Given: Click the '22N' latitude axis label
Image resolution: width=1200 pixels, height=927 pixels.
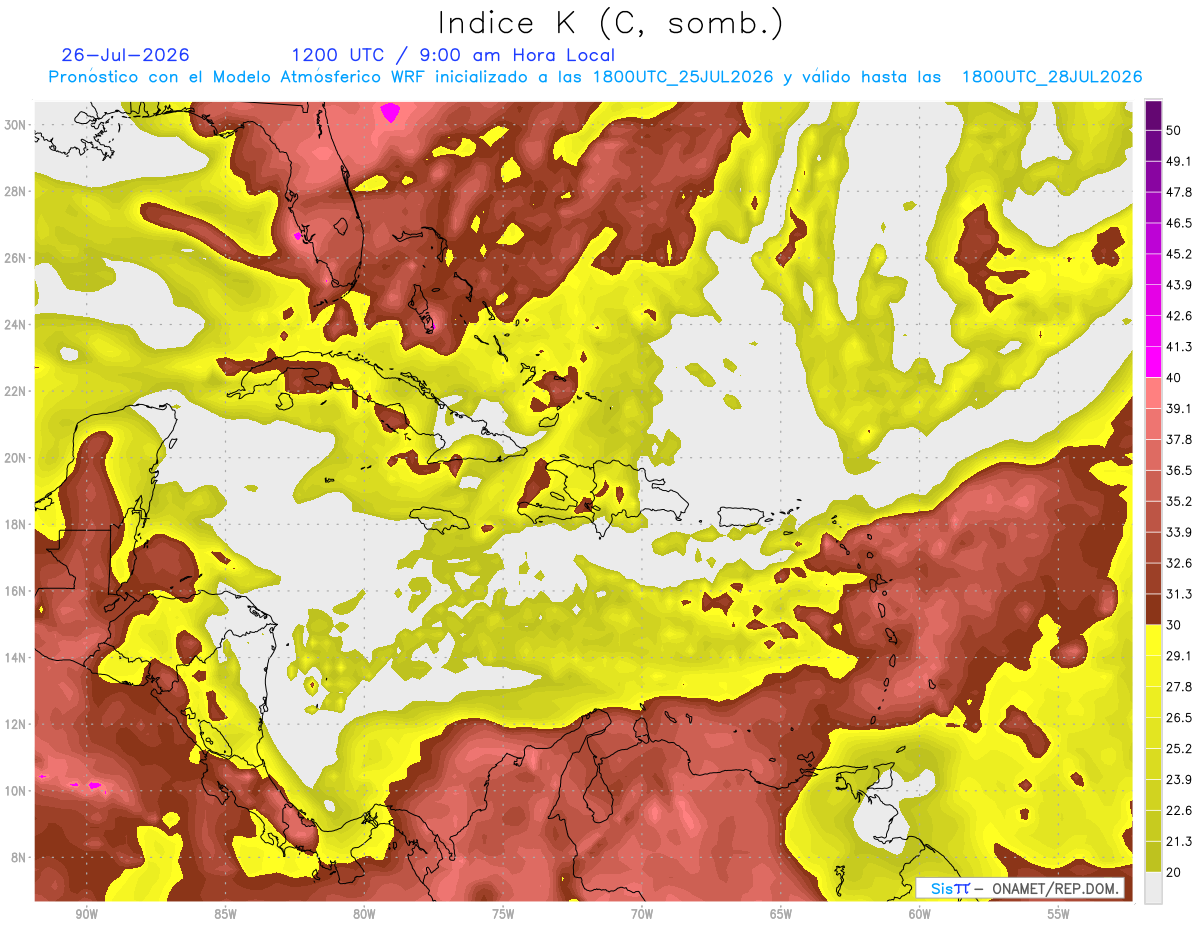Looking at the screenshot, I should coord(15,391).
